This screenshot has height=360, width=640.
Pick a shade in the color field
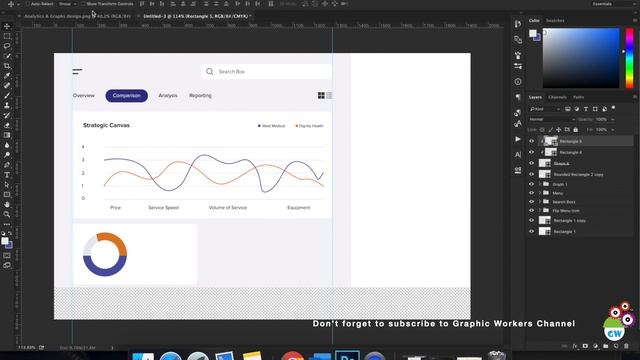[581, 58]
